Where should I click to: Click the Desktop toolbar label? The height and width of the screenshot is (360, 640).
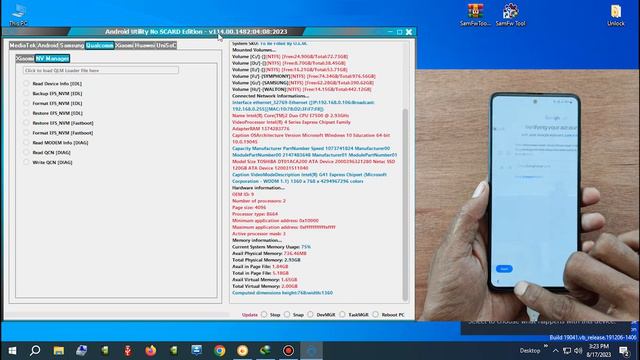point(530,351)
